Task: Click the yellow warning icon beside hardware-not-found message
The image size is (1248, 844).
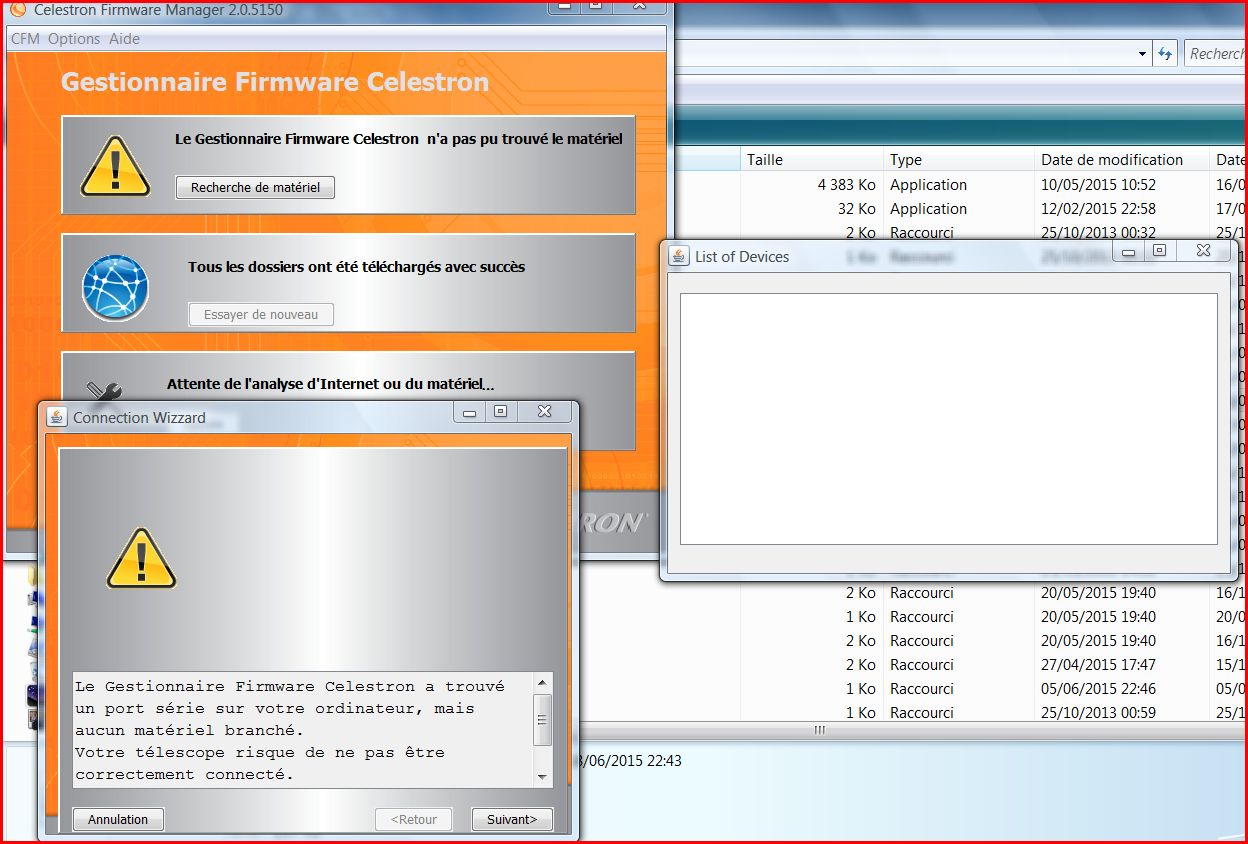Action: (x=115, y=166)
